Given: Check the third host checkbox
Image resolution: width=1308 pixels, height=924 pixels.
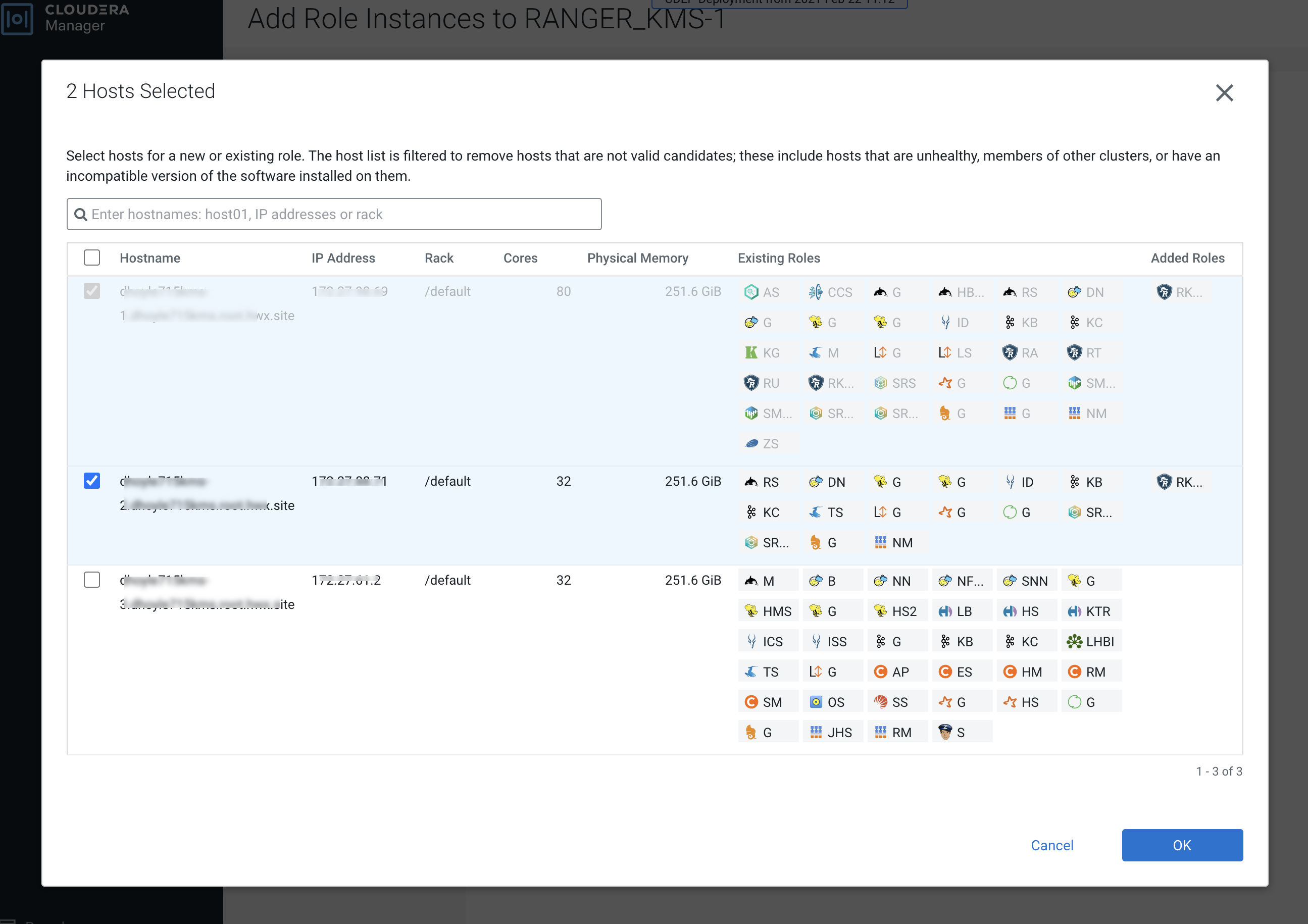Looking at the screenshot, I should (x=92, y=580).
